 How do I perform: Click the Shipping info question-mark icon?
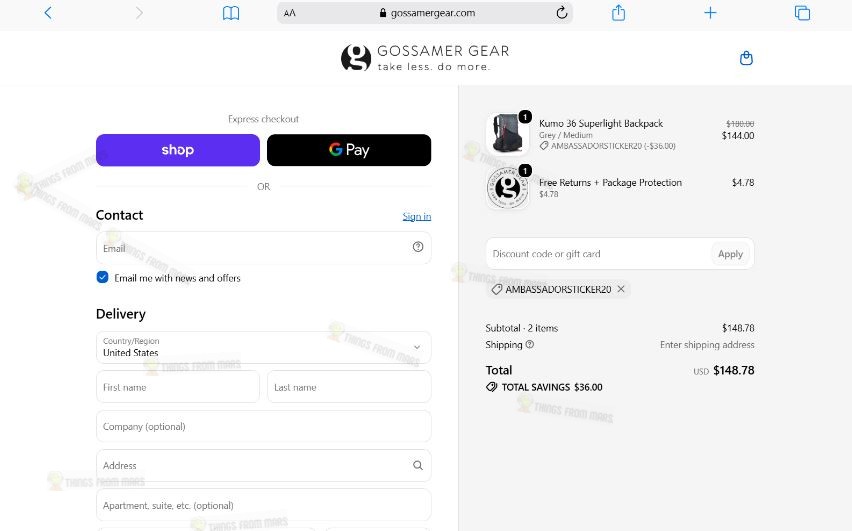(x=530, y=345)
